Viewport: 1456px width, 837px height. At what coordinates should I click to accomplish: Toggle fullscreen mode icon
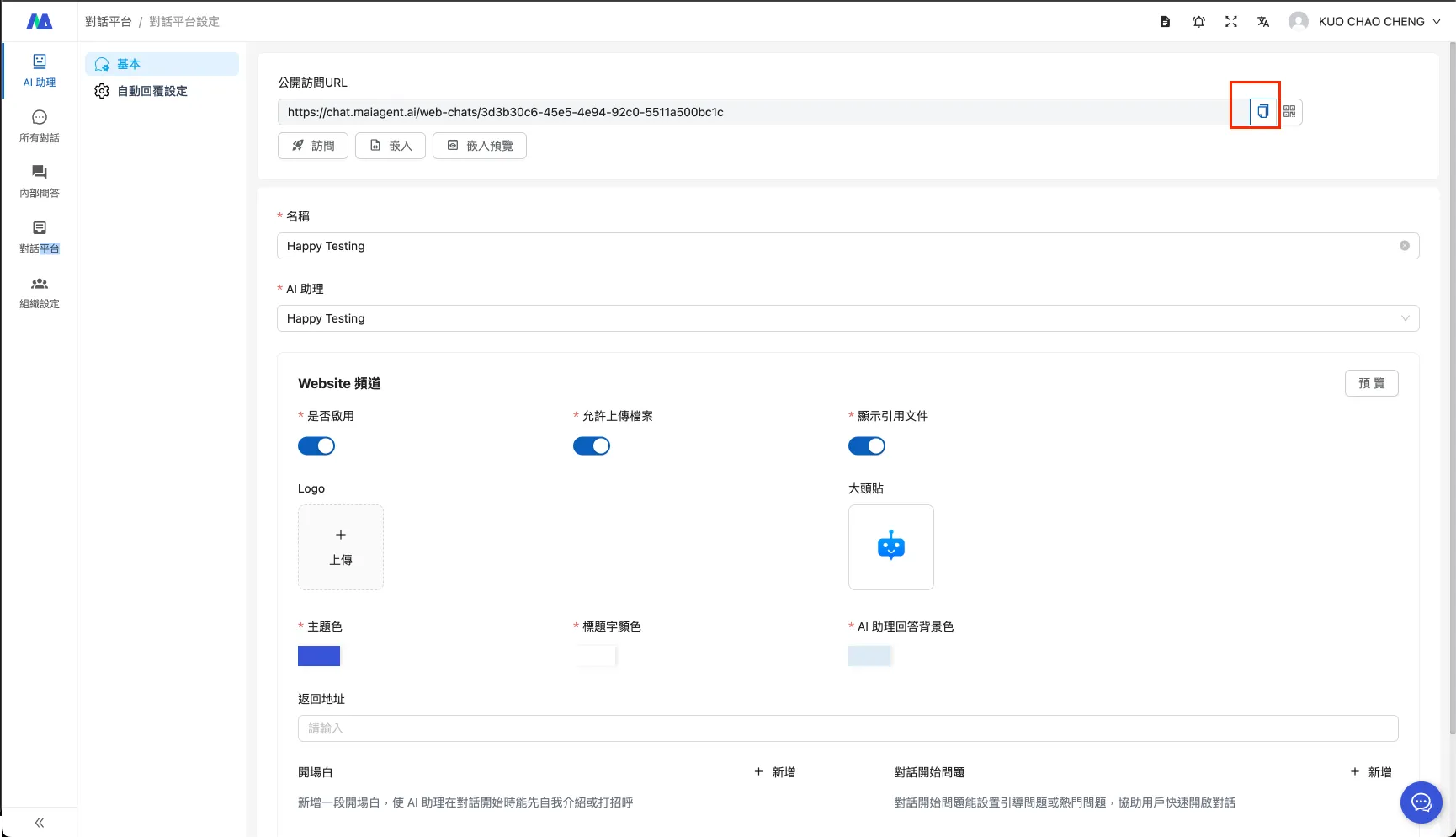point(1231,22)
